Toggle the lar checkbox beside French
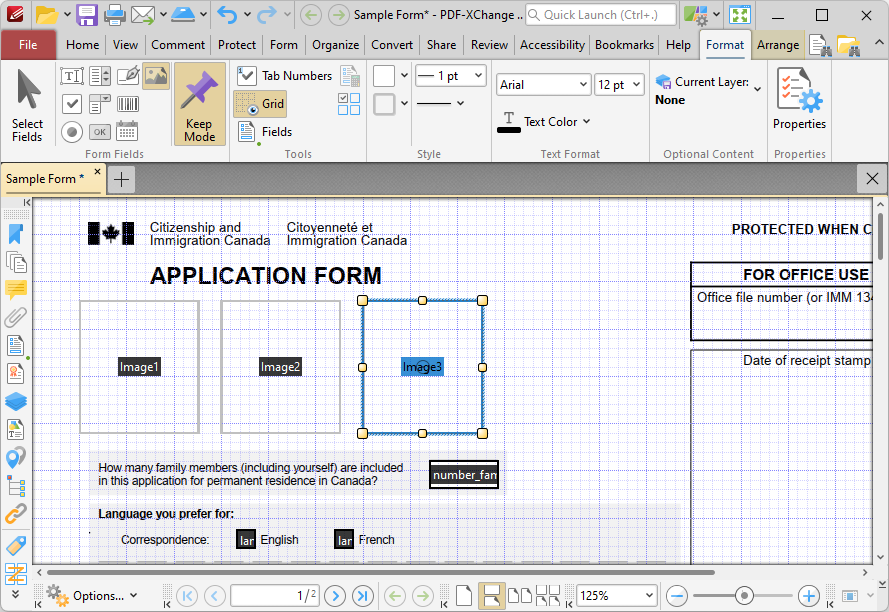Viewport: 889px width, 612px height. coord(344,540)
